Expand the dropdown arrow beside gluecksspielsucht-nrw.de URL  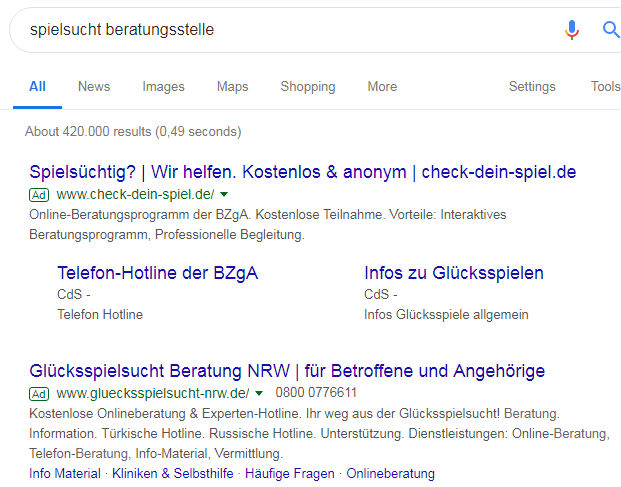(x=259, y=394)
